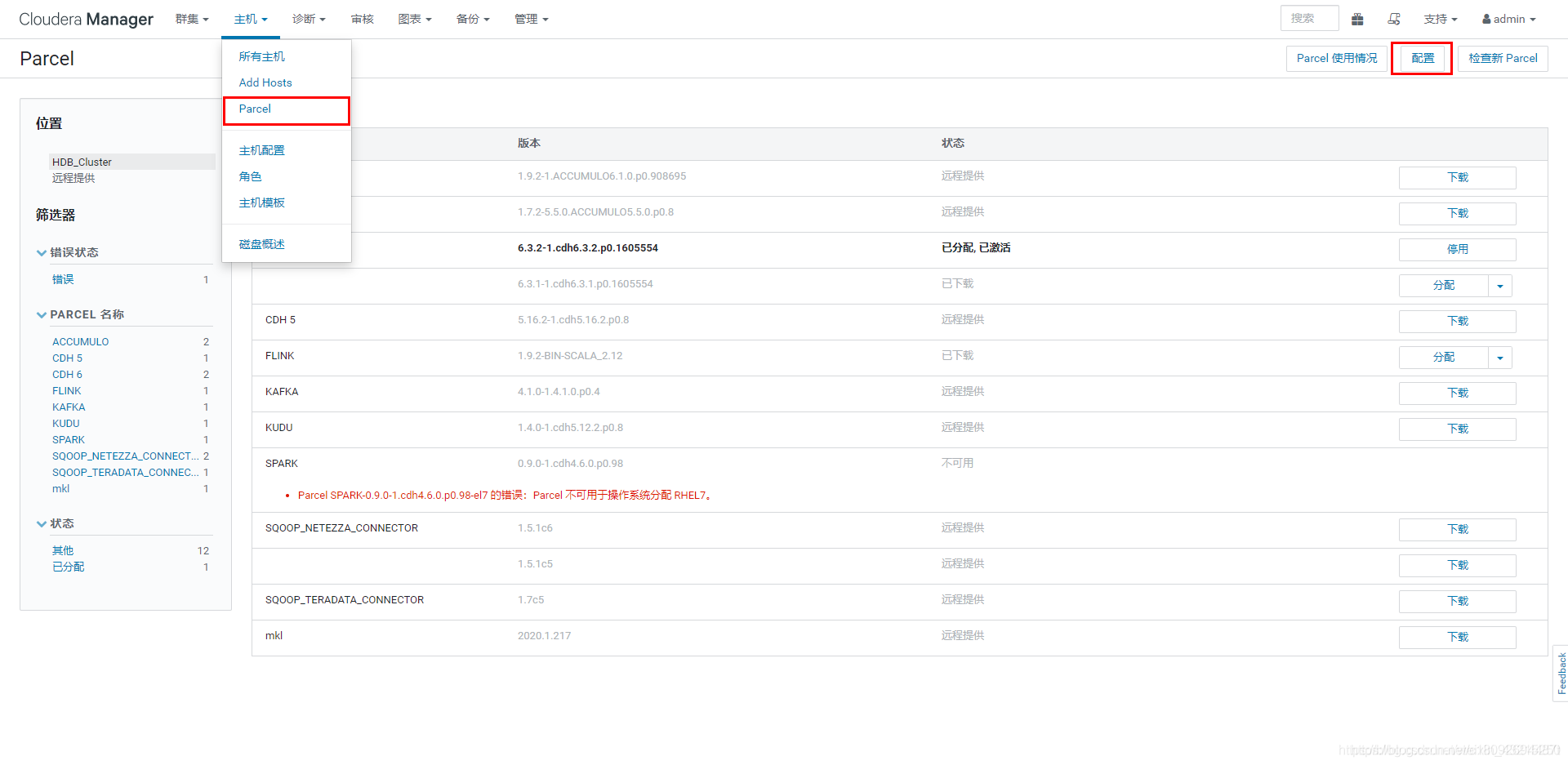
Task: Open the 支持 dropdown
Action: 1441,19
